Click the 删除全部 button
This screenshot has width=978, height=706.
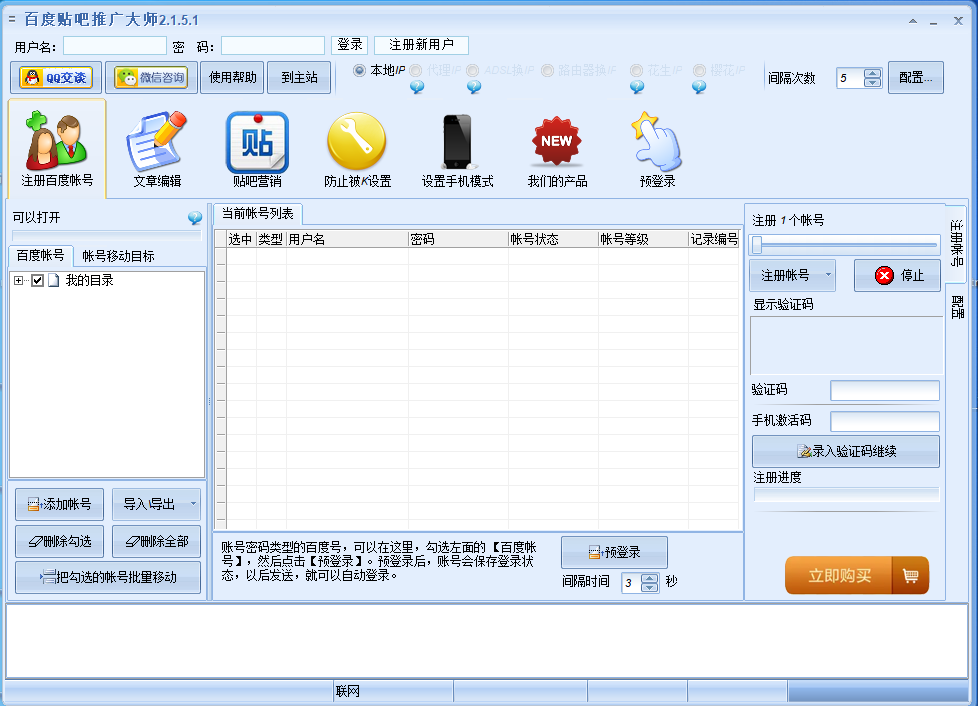coord(157,541)
